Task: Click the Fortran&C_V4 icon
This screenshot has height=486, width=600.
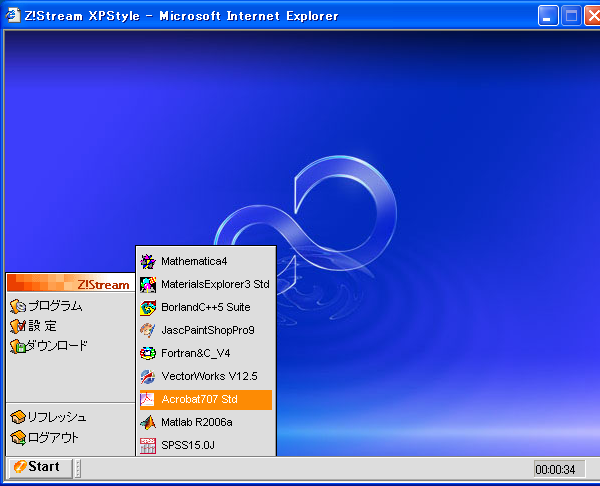Action: tap(148, 353)
